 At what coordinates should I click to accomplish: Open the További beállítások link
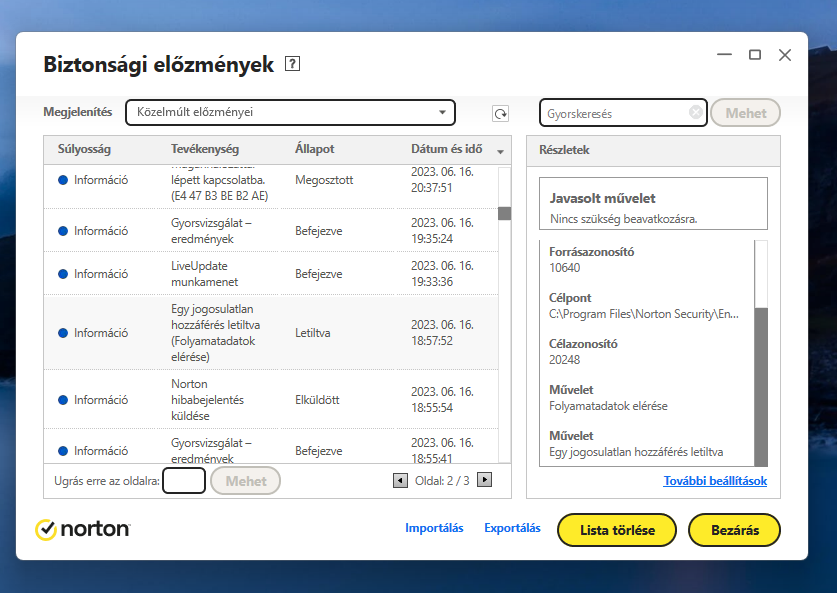click(x=715, y=480)
